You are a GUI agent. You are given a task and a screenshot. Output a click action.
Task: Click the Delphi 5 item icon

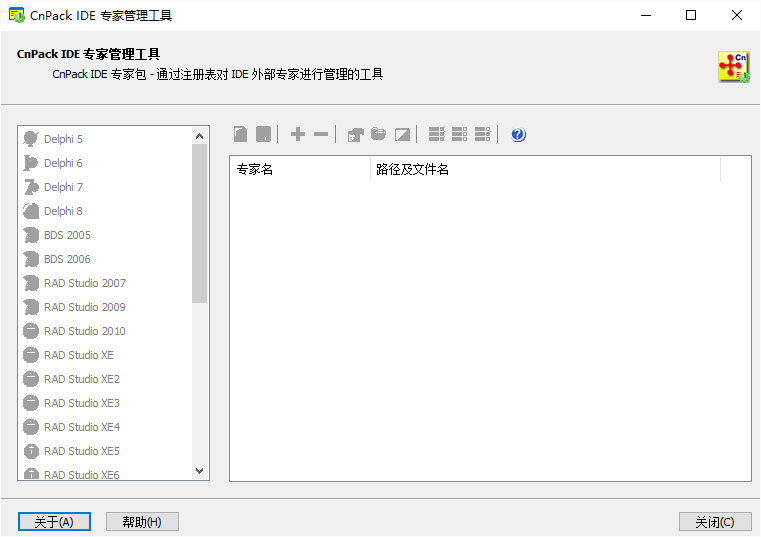tap(31, 139)
